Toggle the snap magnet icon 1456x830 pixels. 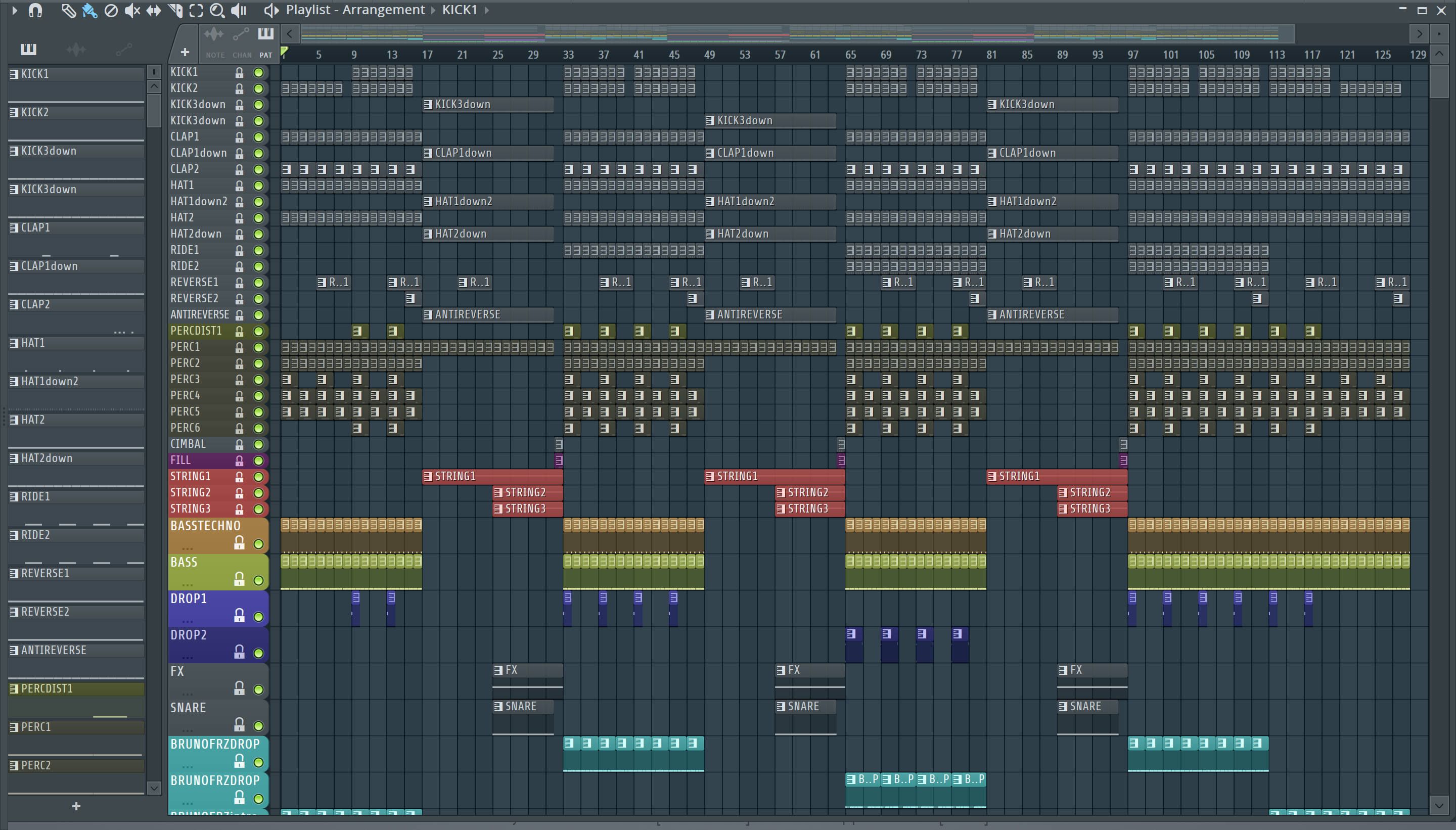click(35, 10)
